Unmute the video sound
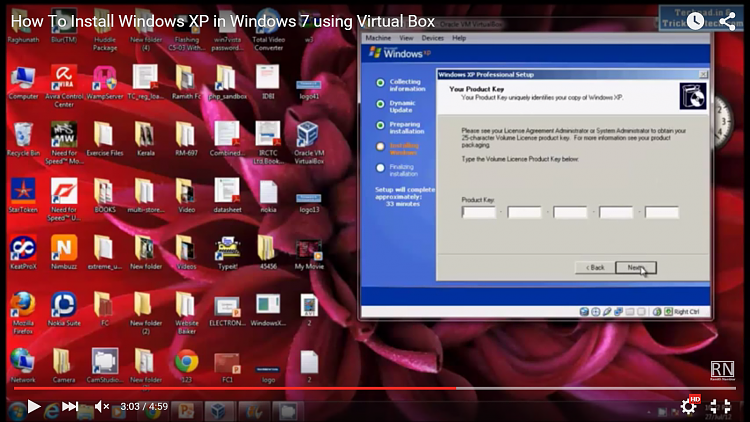Viewport: 750px width, 422px height. (x=101, y=407)
